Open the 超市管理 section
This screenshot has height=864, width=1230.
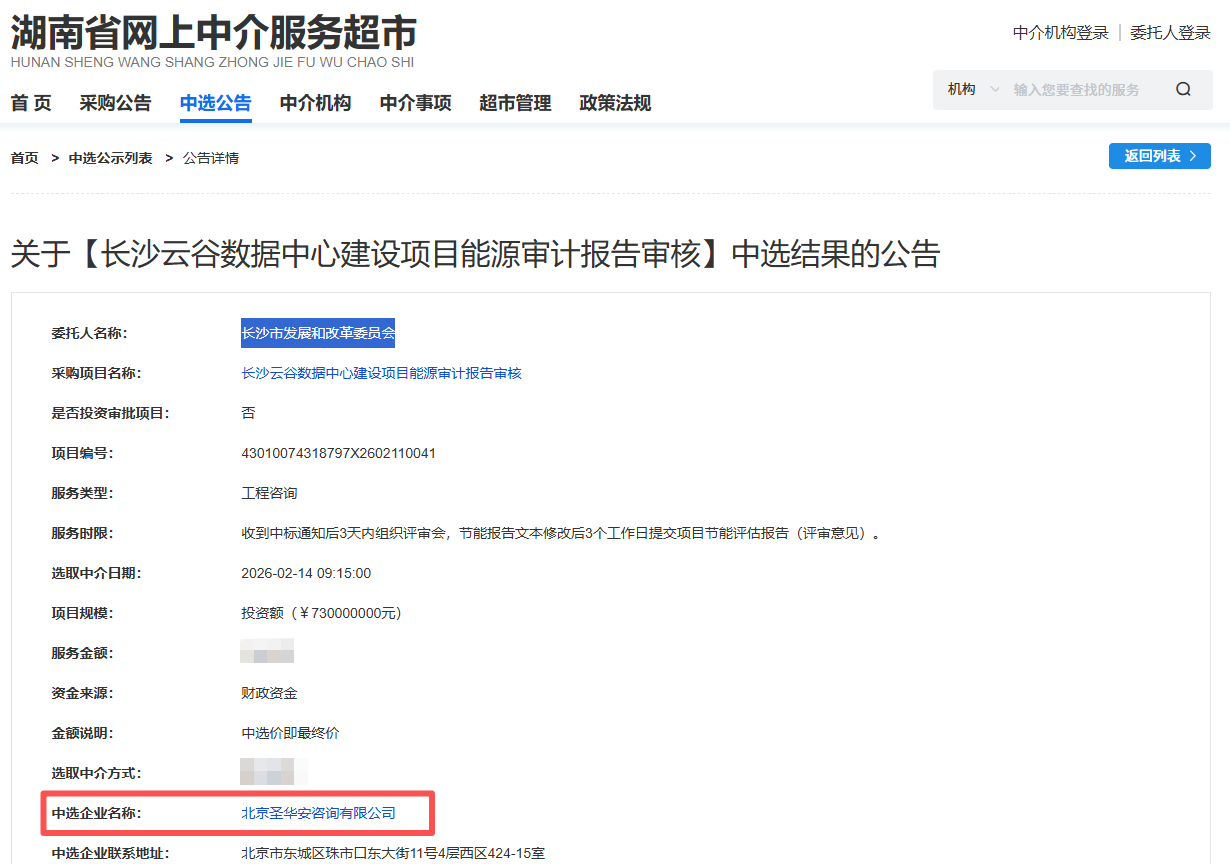[x=515, y=103]
